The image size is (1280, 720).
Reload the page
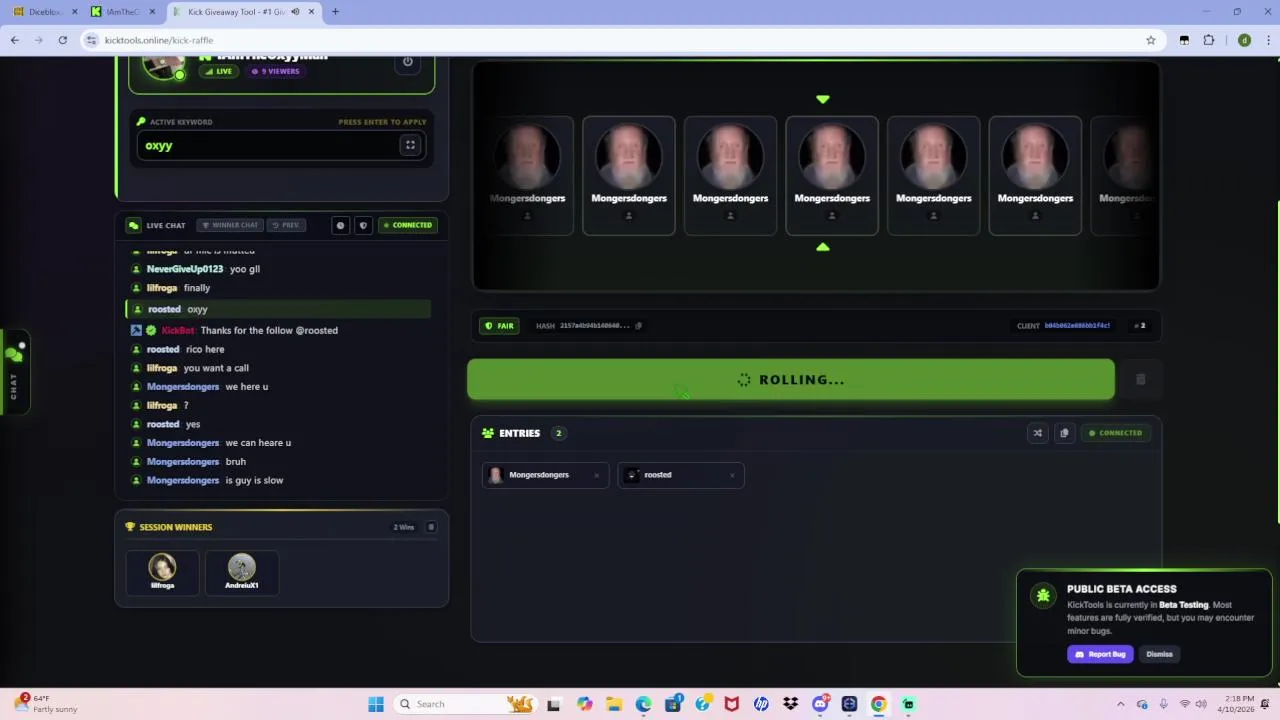(62, 40)
